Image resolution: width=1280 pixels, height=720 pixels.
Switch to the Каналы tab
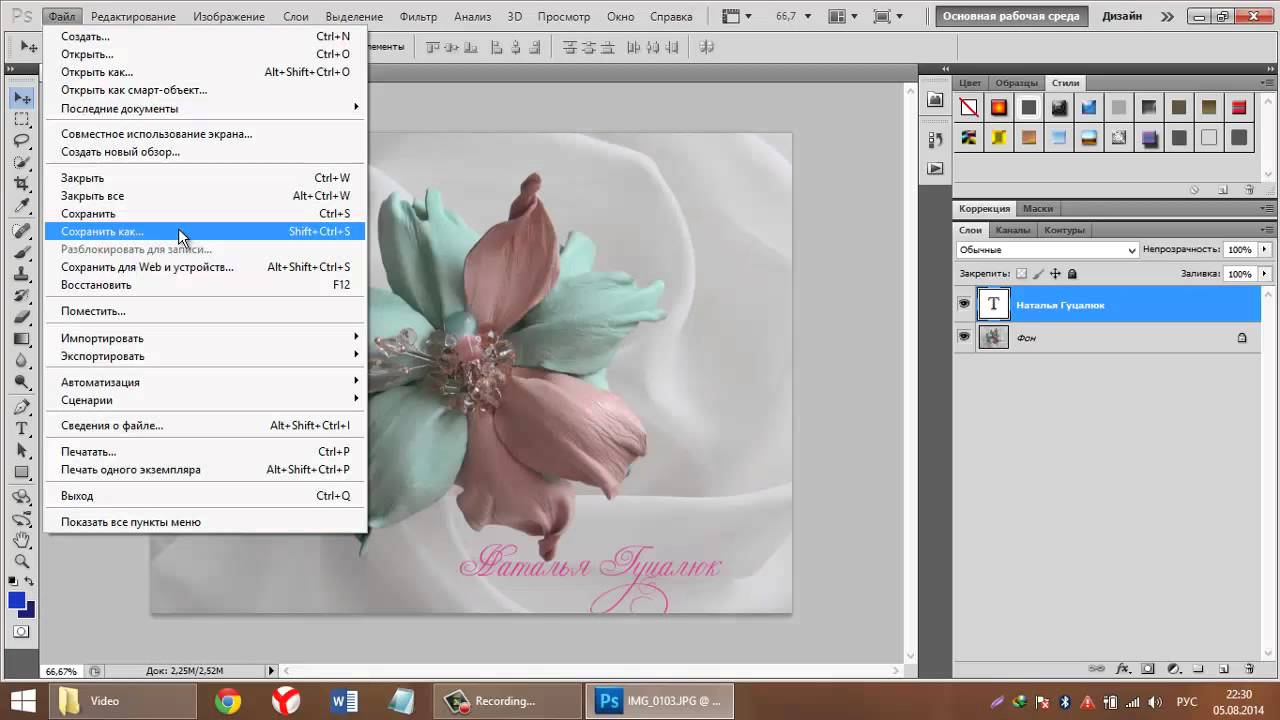[1012, 230]
